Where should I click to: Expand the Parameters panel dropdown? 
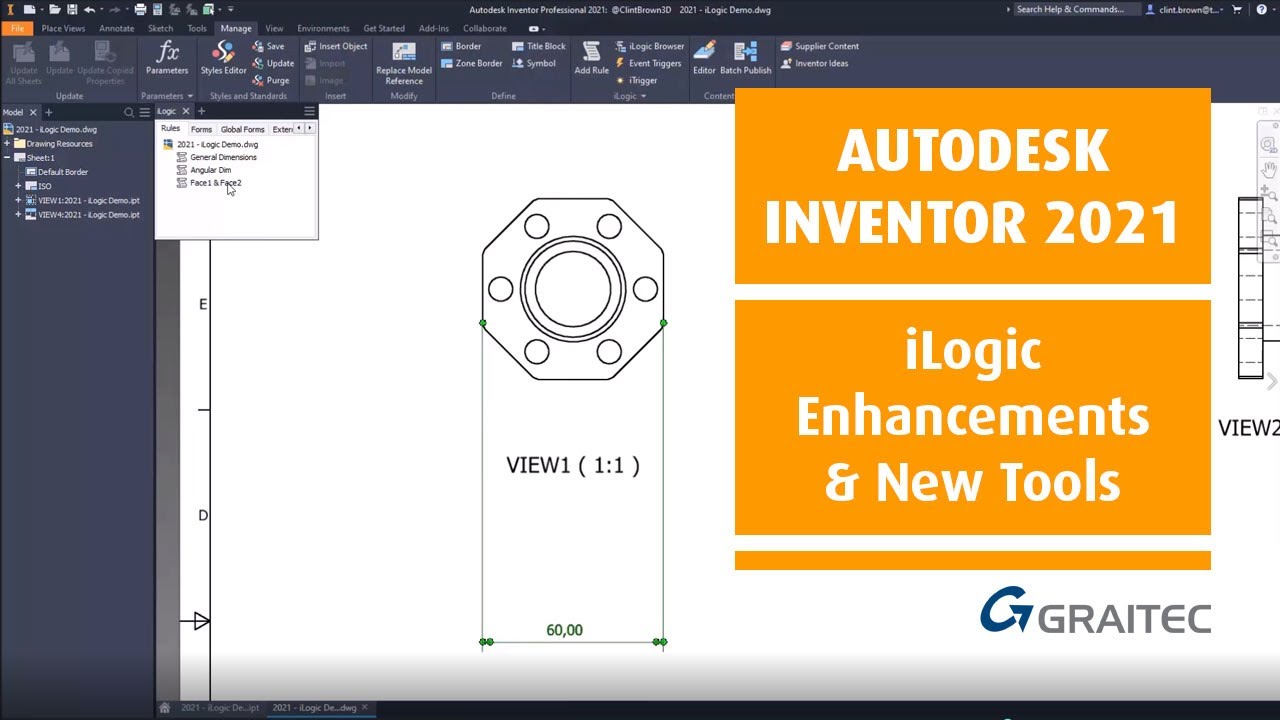point(190,96)
